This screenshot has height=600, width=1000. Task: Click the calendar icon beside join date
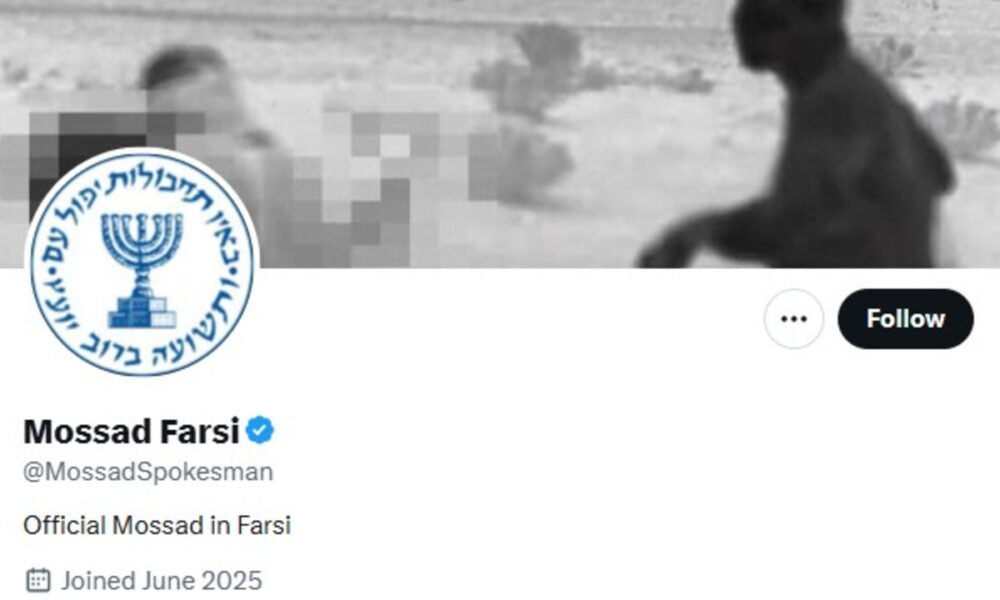click(x=38, y=580)
